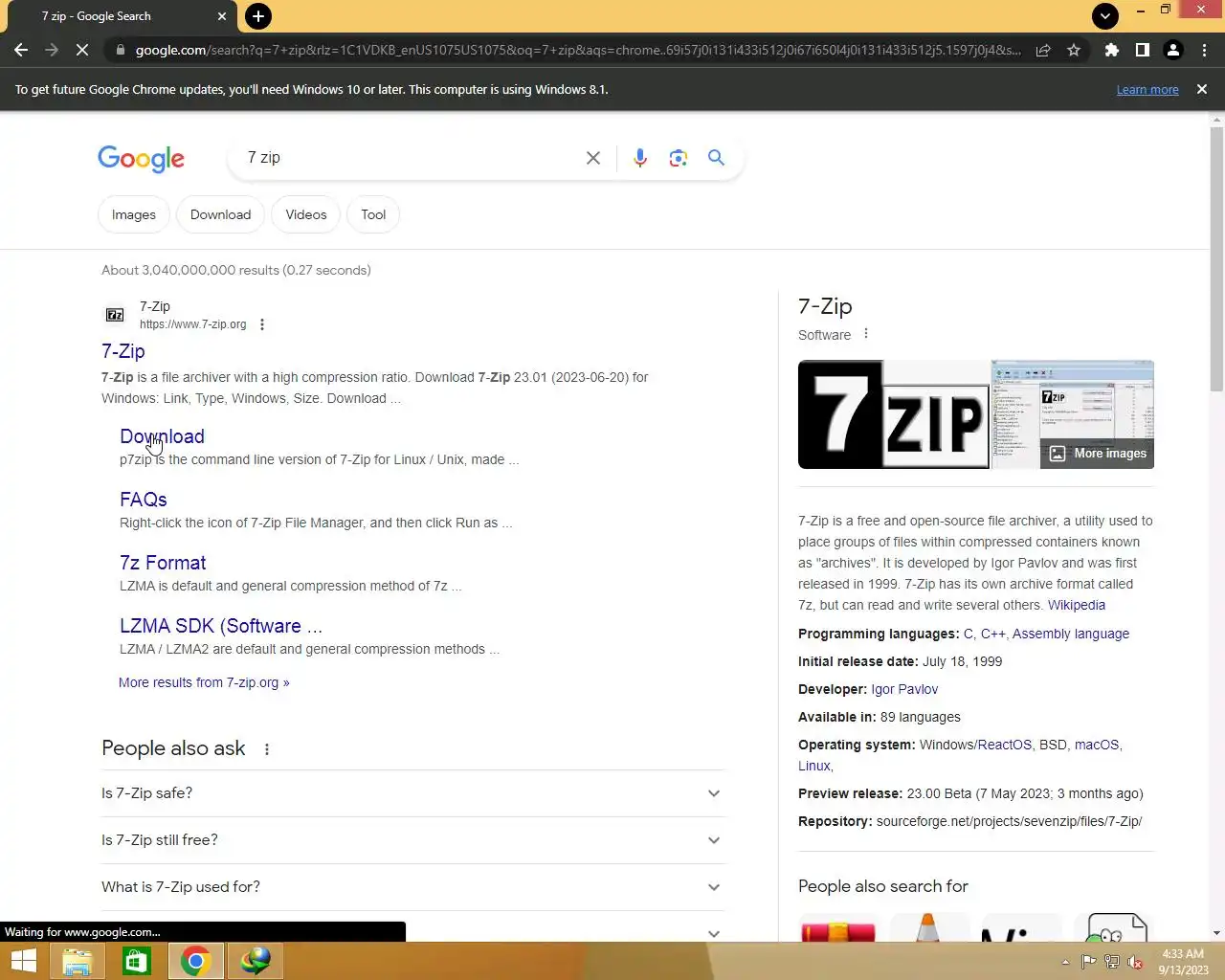This screenshot has height=980, width=1225.
Task: Open the Windows Start button
Action: [x=23, y=961]
